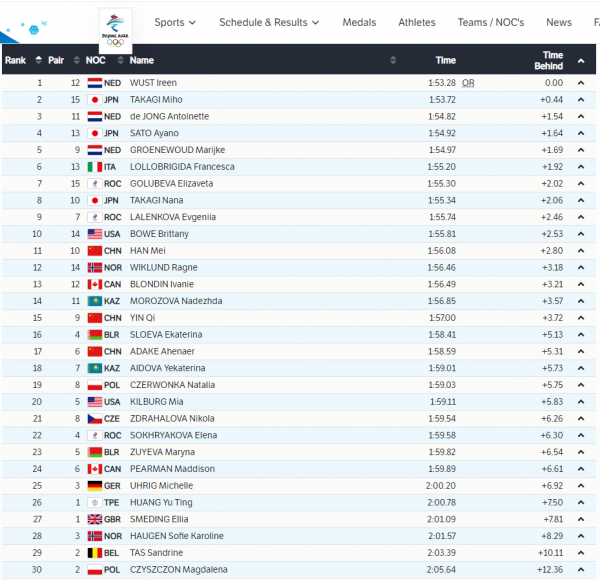Expand details for SOKHRYAKOVA Elena row
The image size is (600, 581).
(581, 435)
